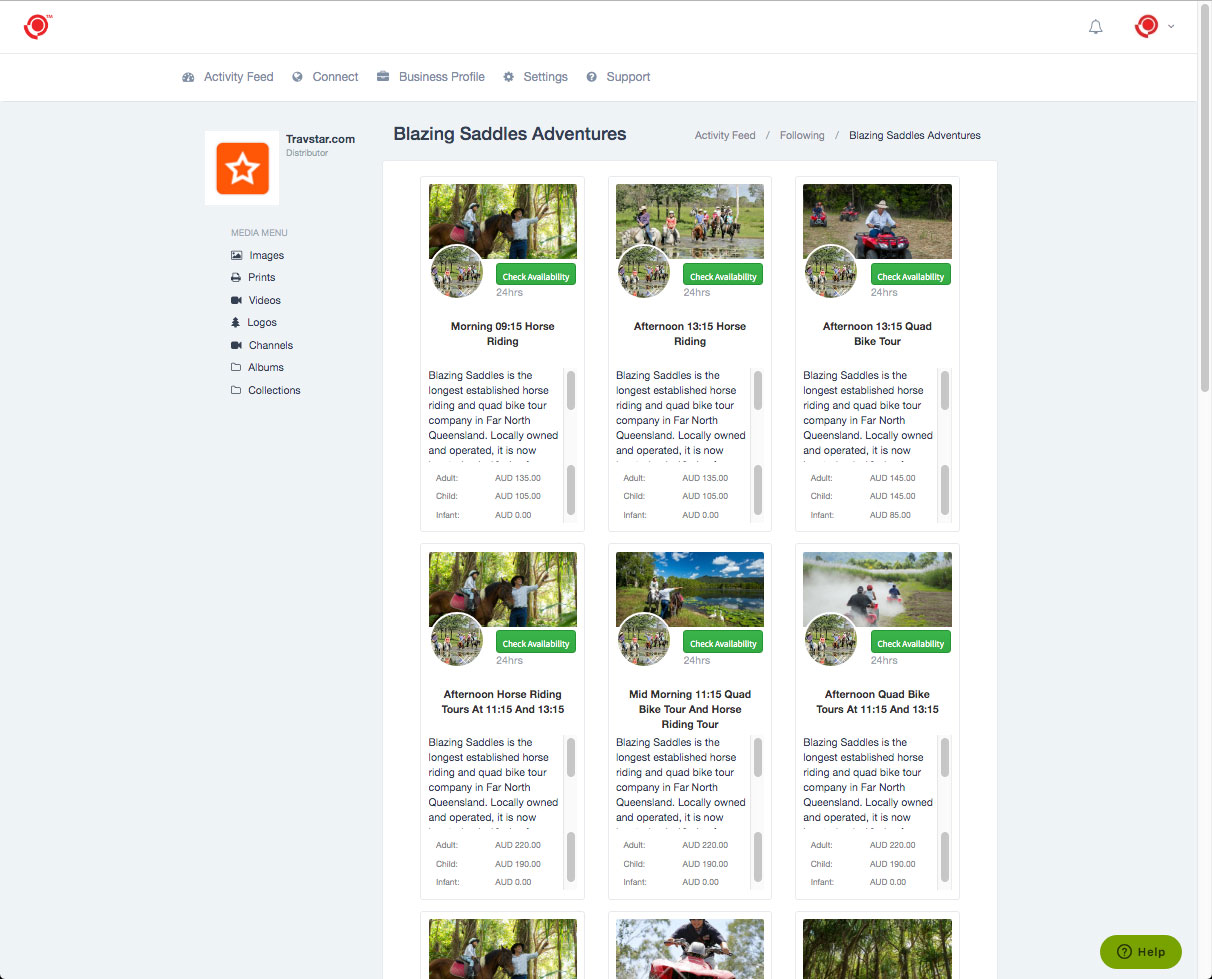This screenshot has height=979, width=1212.
Task: Click the Albums folder icon
Action: 237,368
